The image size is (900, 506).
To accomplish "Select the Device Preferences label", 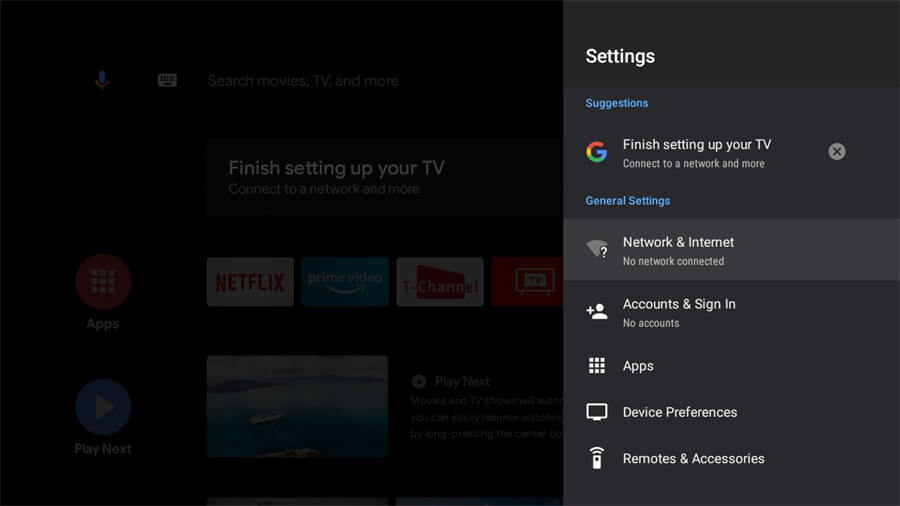I will (680, 412).
